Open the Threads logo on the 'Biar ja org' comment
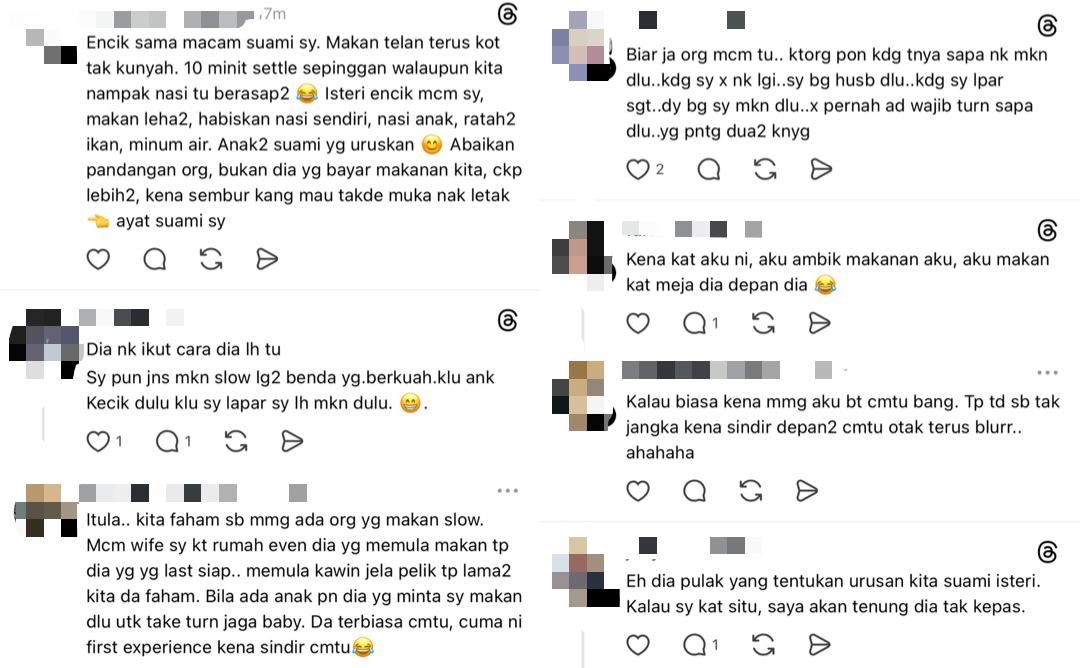The width and height of the screenshot is (1080, 668). [1048, 26]
